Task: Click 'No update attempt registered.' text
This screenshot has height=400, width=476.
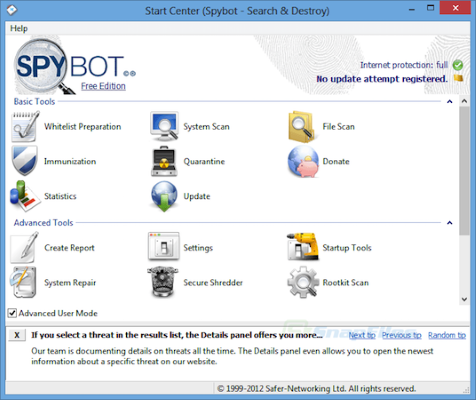Action: coord(382,79)
